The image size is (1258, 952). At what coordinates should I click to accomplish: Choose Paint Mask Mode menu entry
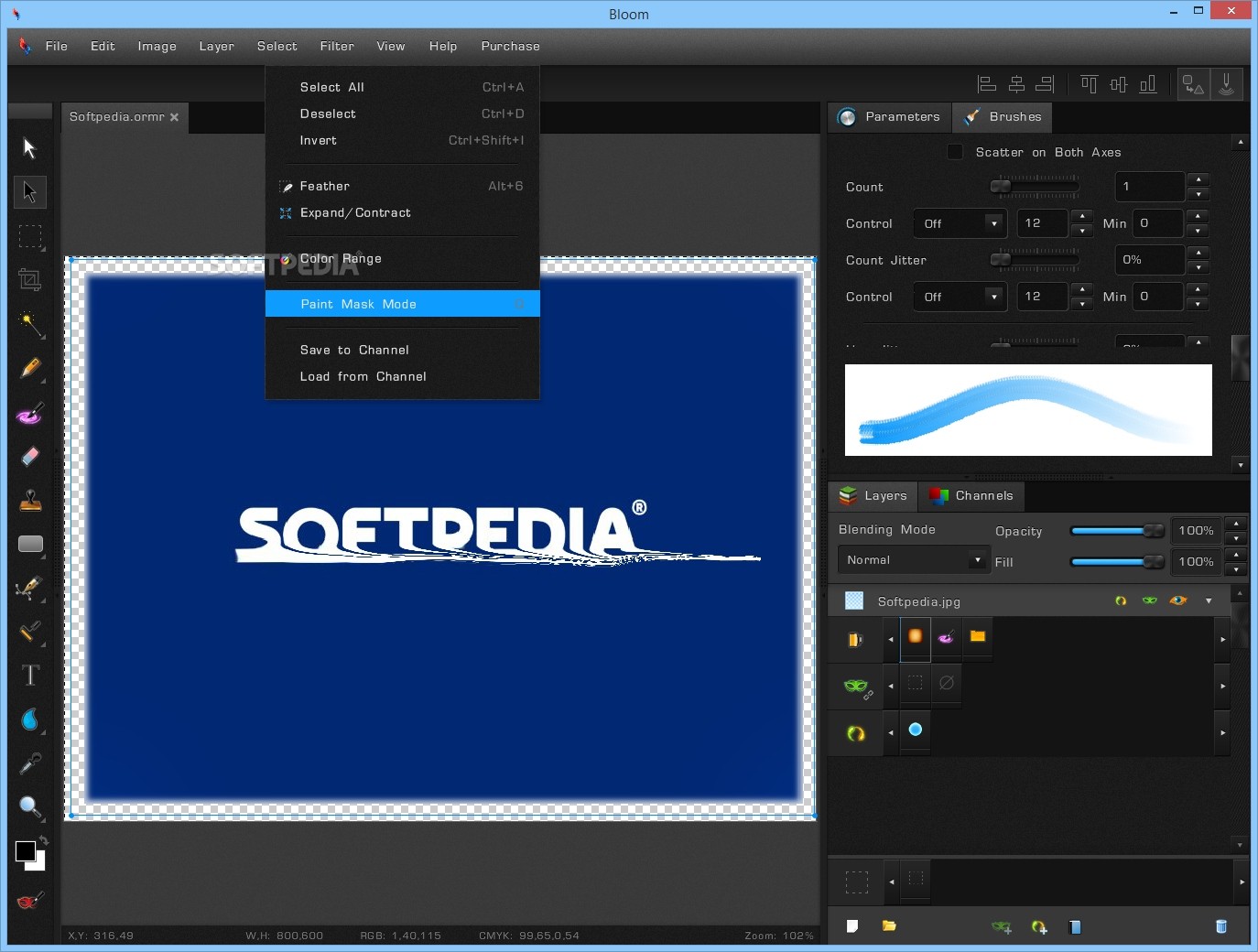click(x=403, y=304)
